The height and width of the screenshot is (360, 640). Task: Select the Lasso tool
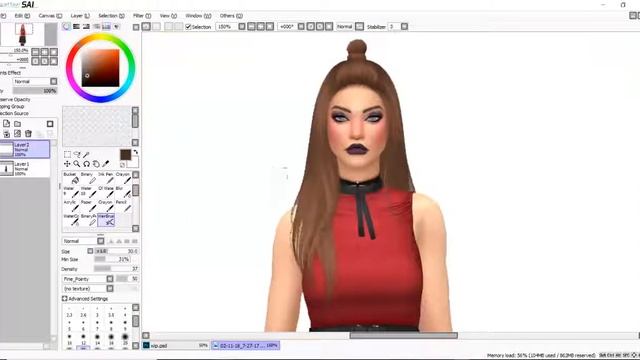click(x=77, y=154)
